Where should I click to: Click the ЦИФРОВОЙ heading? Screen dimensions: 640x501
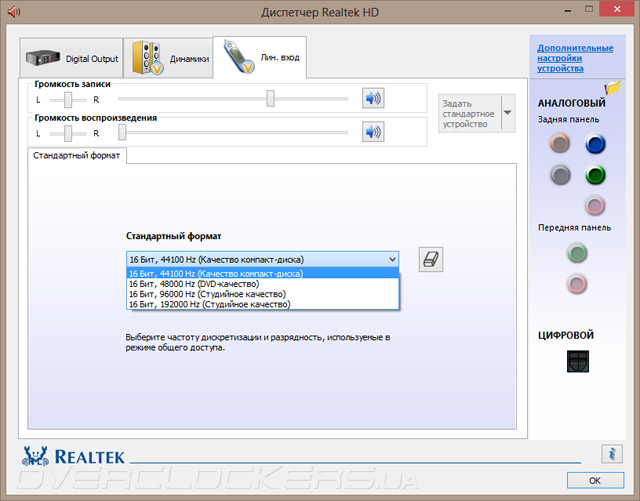pos(566,335)
